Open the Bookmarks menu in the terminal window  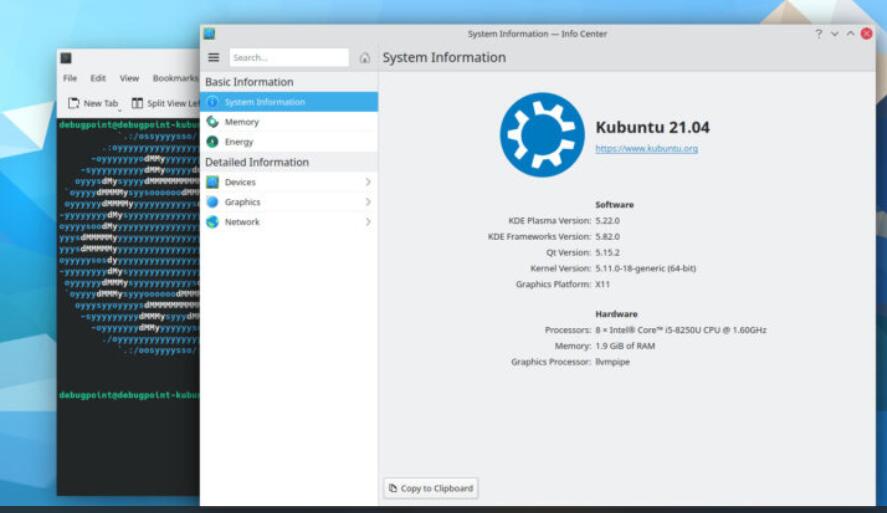point(175,78)
